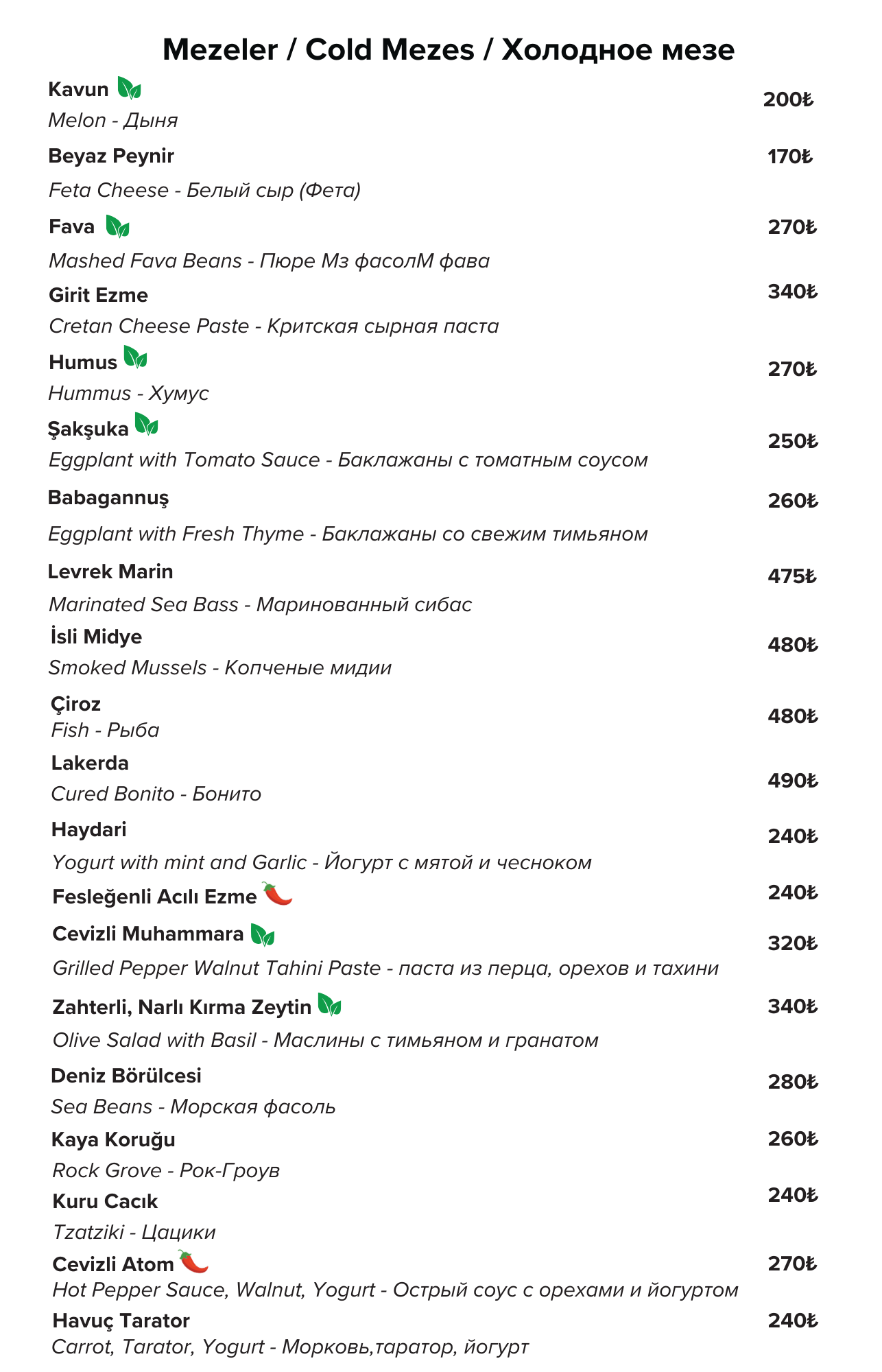Click the leaf icon after Zahterli, Narlı Kırma Zeytin

(x=329, y=1006)
